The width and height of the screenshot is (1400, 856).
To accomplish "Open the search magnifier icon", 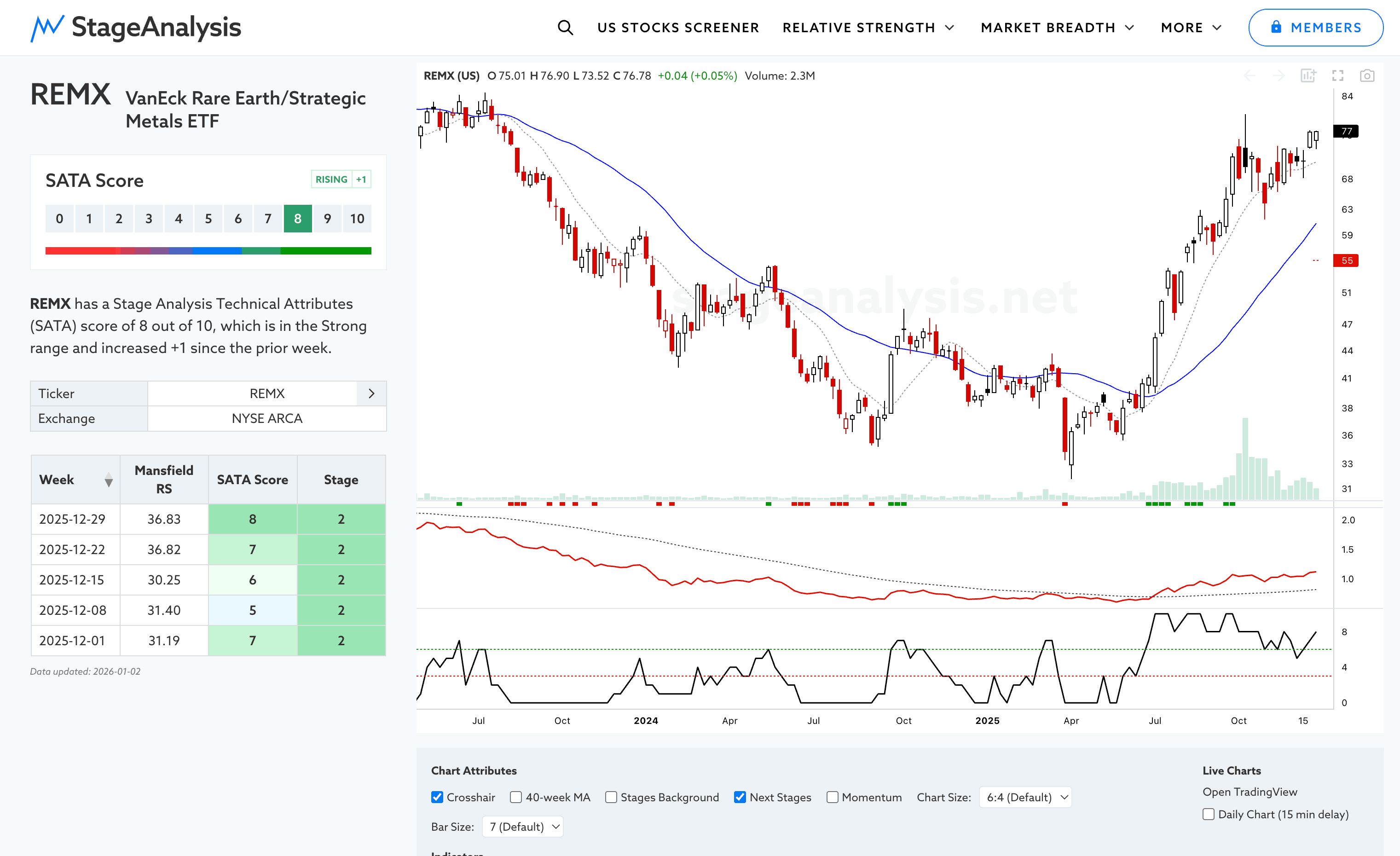I will pyautogui.click(x=565, y=27).
